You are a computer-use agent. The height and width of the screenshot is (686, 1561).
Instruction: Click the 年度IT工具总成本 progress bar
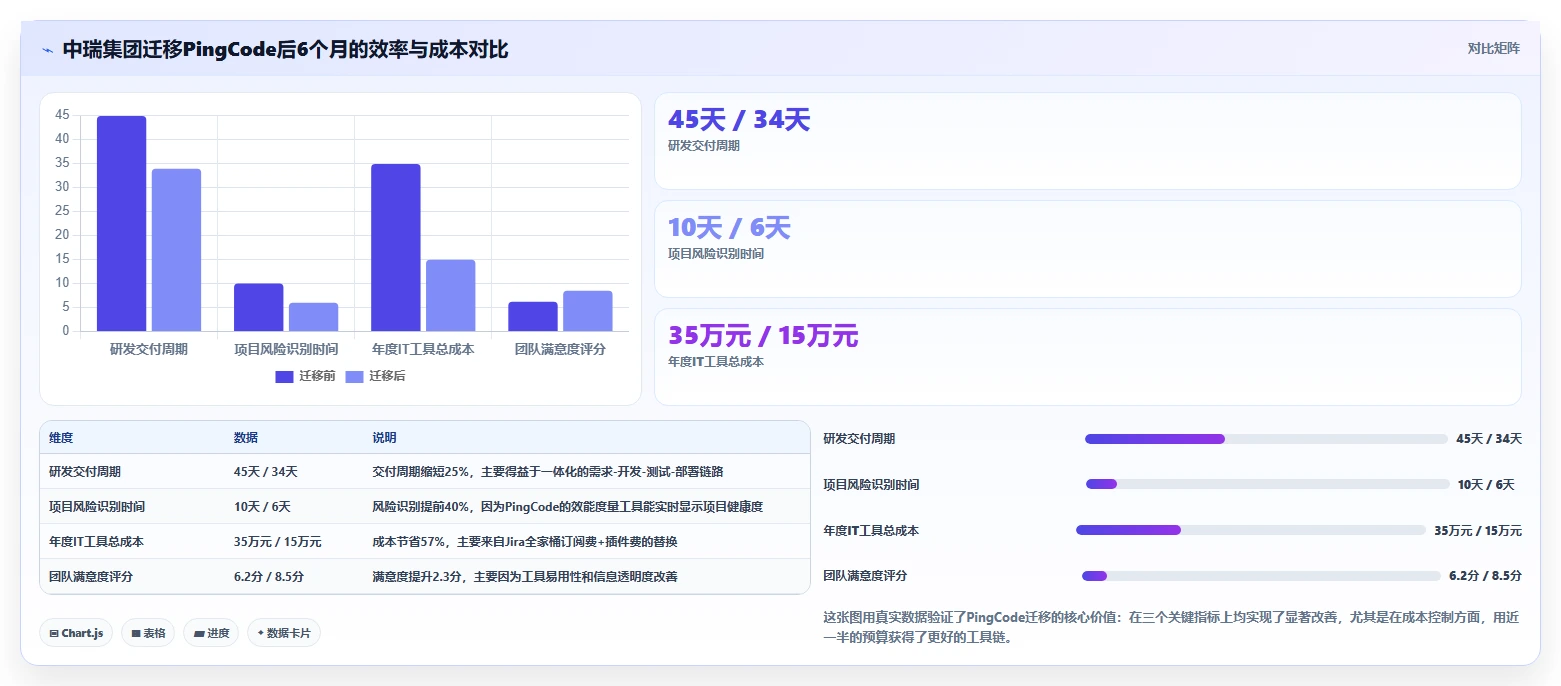1251,530
